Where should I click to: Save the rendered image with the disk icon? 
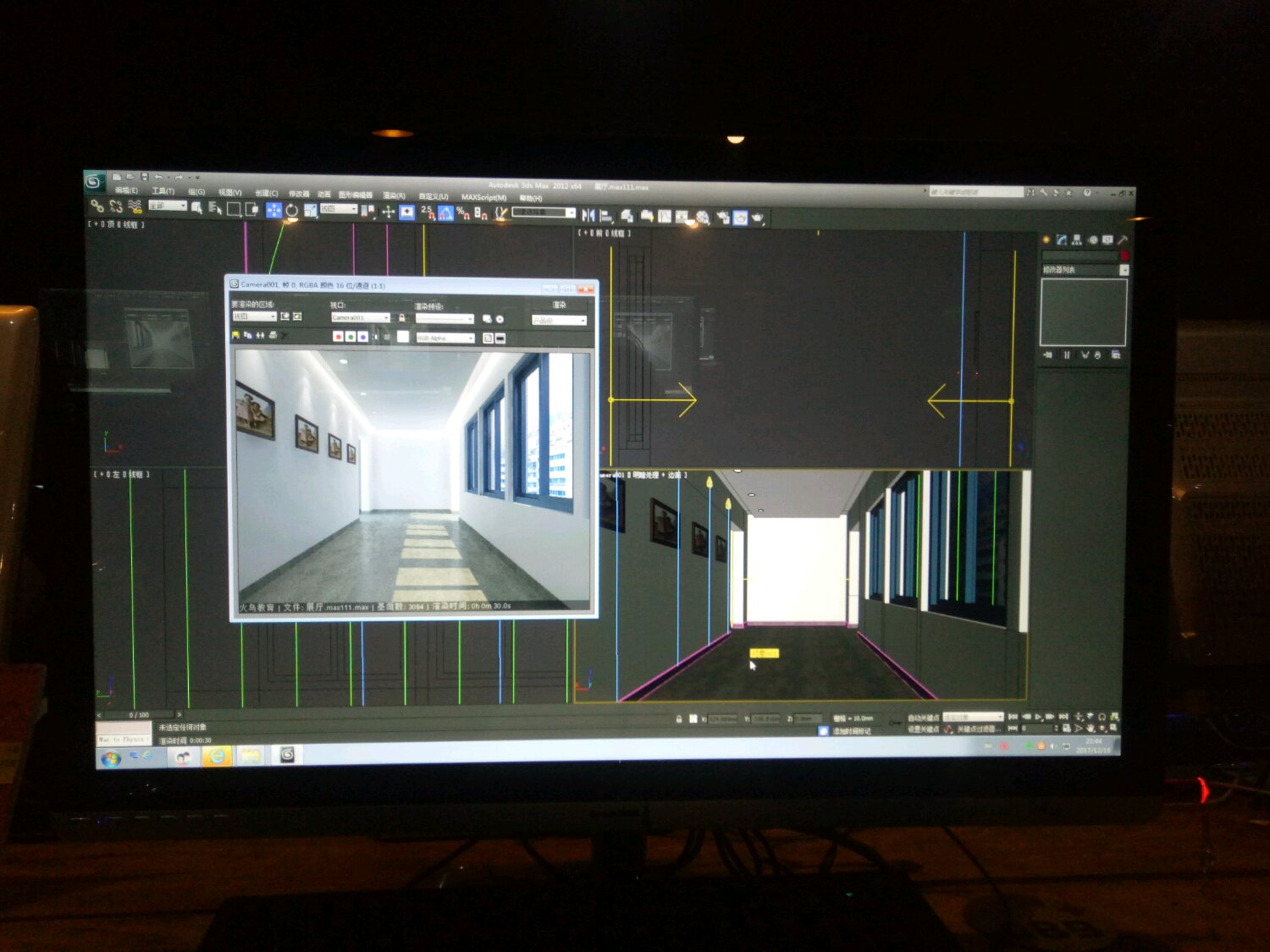click(236, 335)
